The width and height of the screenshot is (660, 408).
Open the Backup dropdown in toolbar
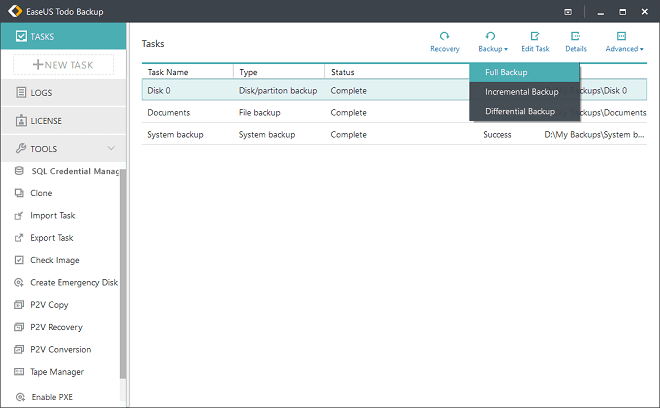coord(493,41)
